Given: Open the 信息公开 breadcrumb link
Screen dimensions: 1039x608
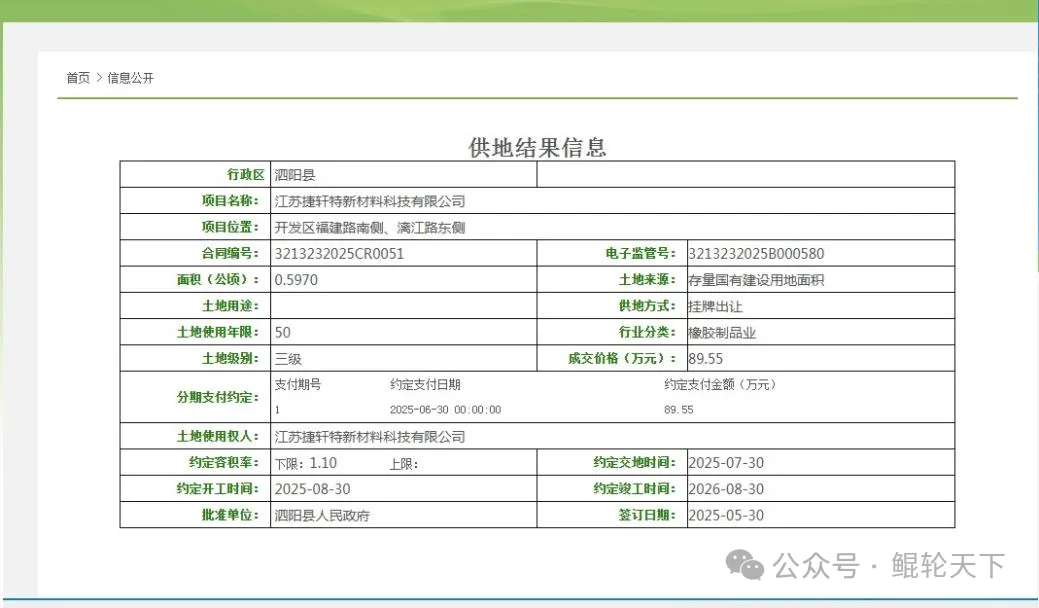Looking at the screenshot, I should tap(131, 78).
